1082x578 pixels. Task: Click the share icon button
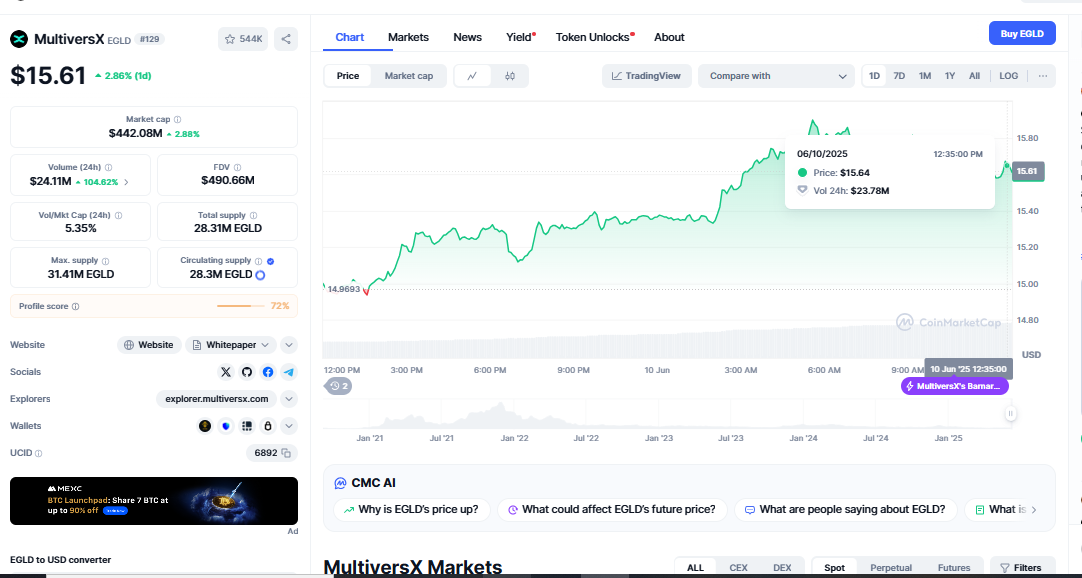286,39
